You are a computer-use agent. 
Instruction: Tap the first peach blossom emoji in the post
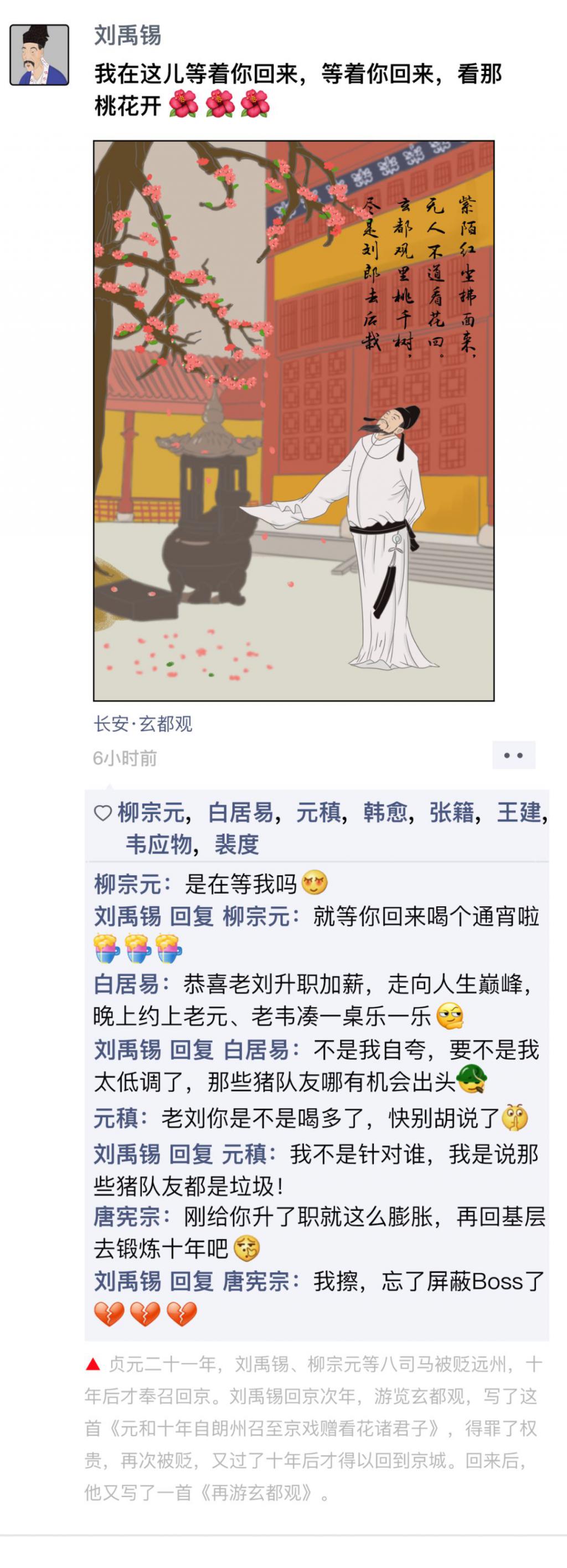[183, 105]
